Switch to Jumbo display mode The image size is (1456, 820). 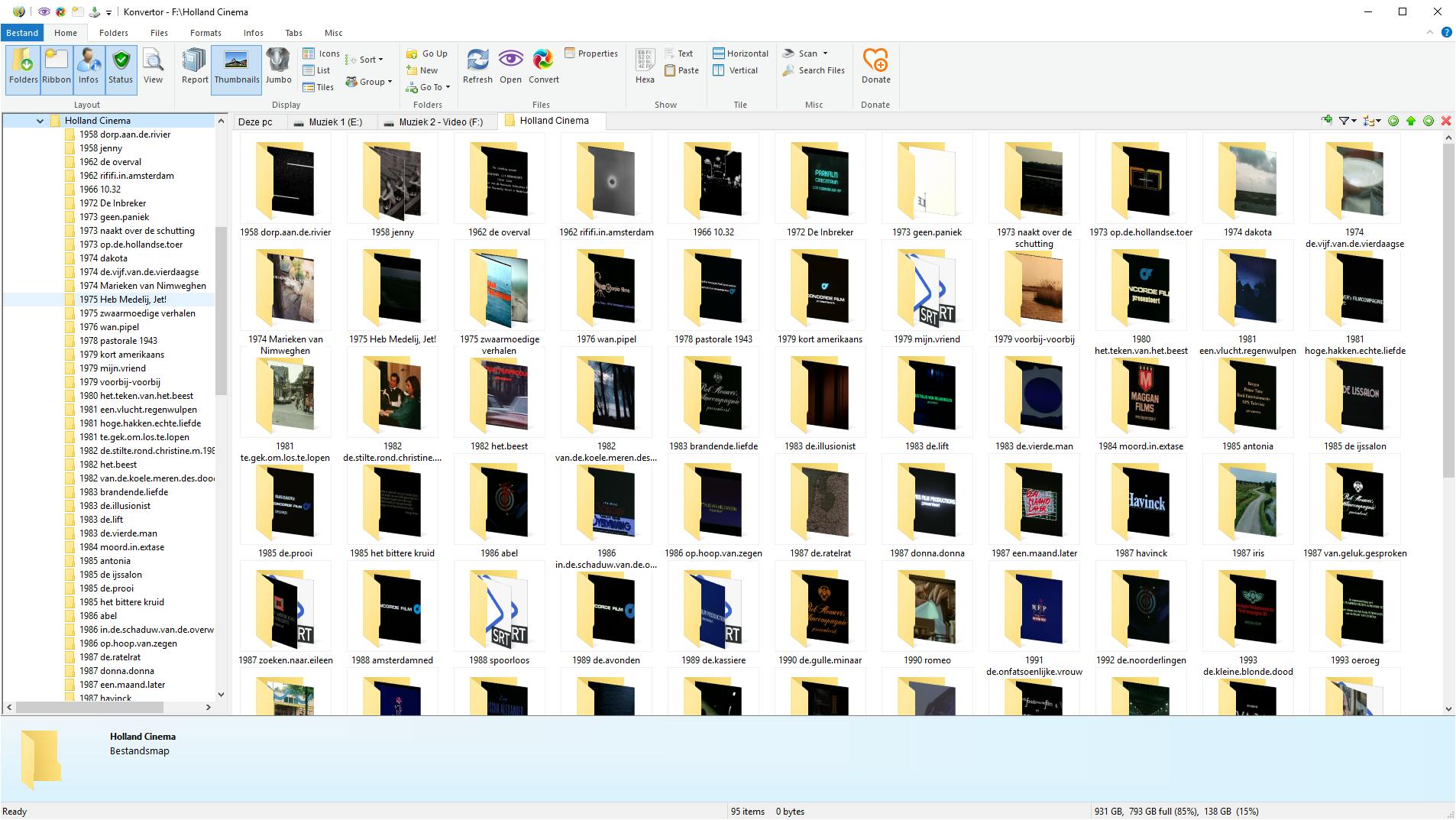[278, 66]
